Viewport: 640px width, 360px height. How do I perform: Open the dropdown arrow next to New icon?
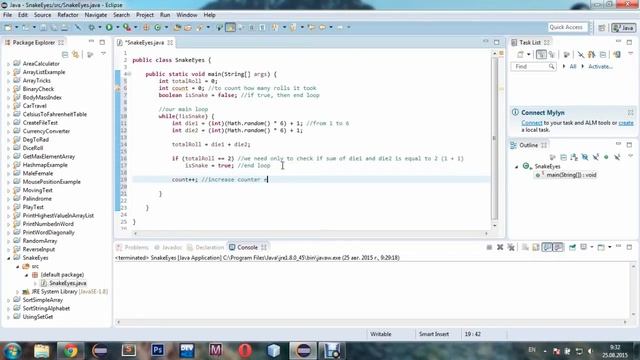click(16, 27)
